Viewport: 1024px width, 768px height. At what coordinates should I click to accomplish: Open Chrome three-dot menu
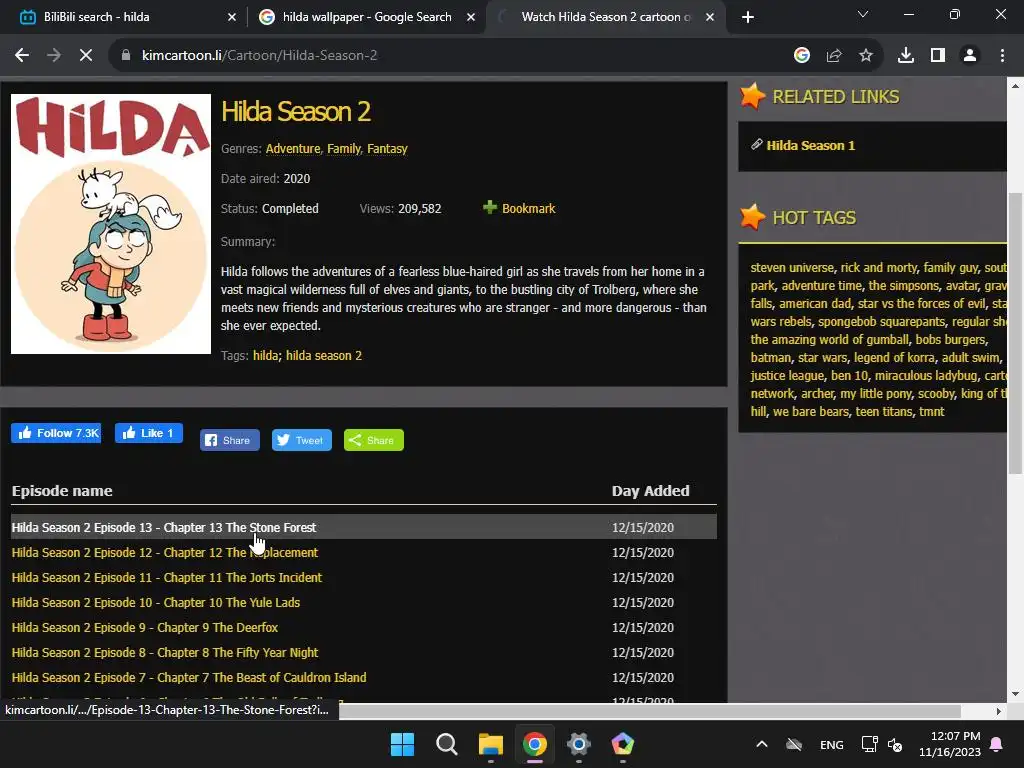point(1002,56)
